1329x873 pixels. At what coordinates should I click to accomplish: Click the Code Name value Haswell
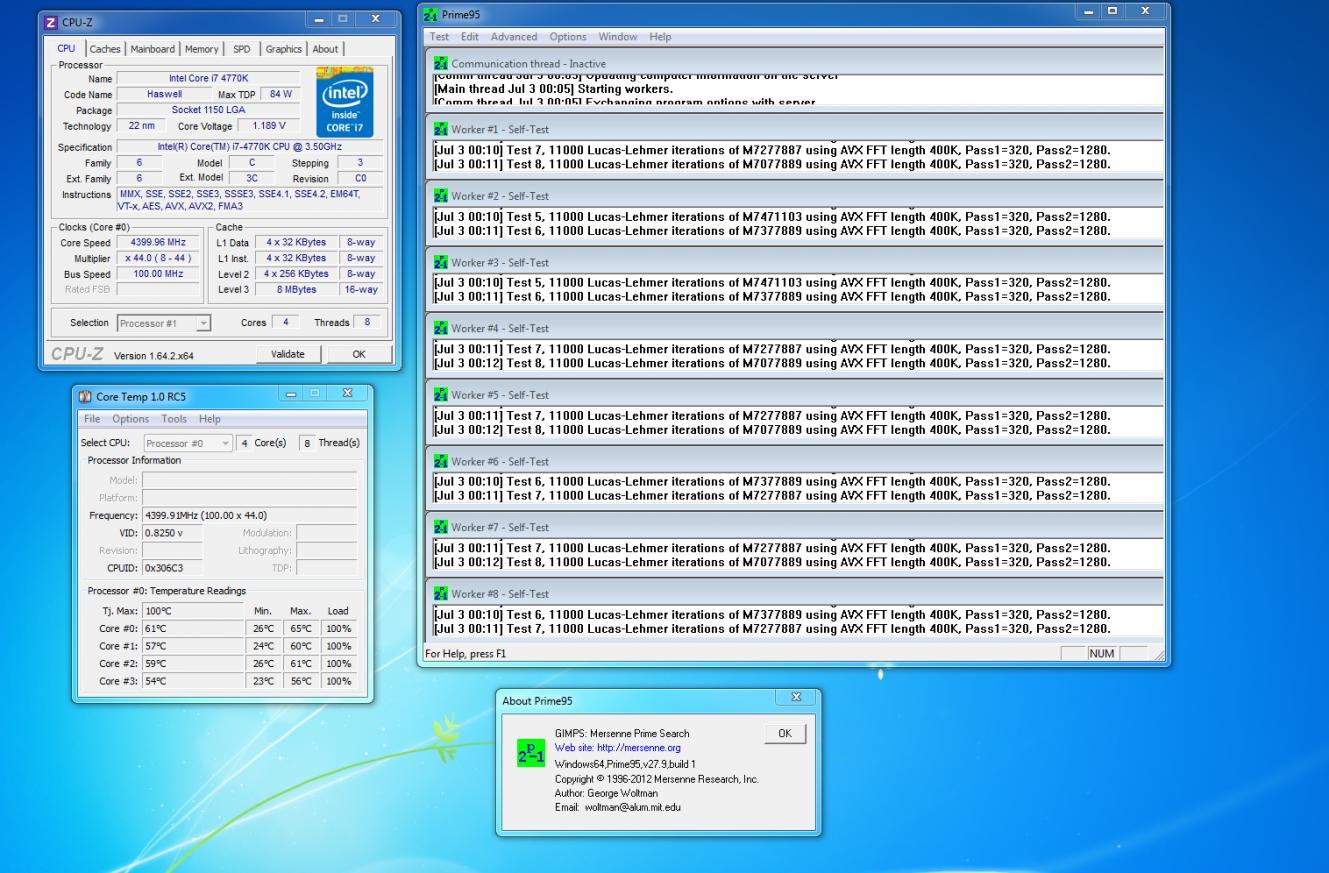164,94
